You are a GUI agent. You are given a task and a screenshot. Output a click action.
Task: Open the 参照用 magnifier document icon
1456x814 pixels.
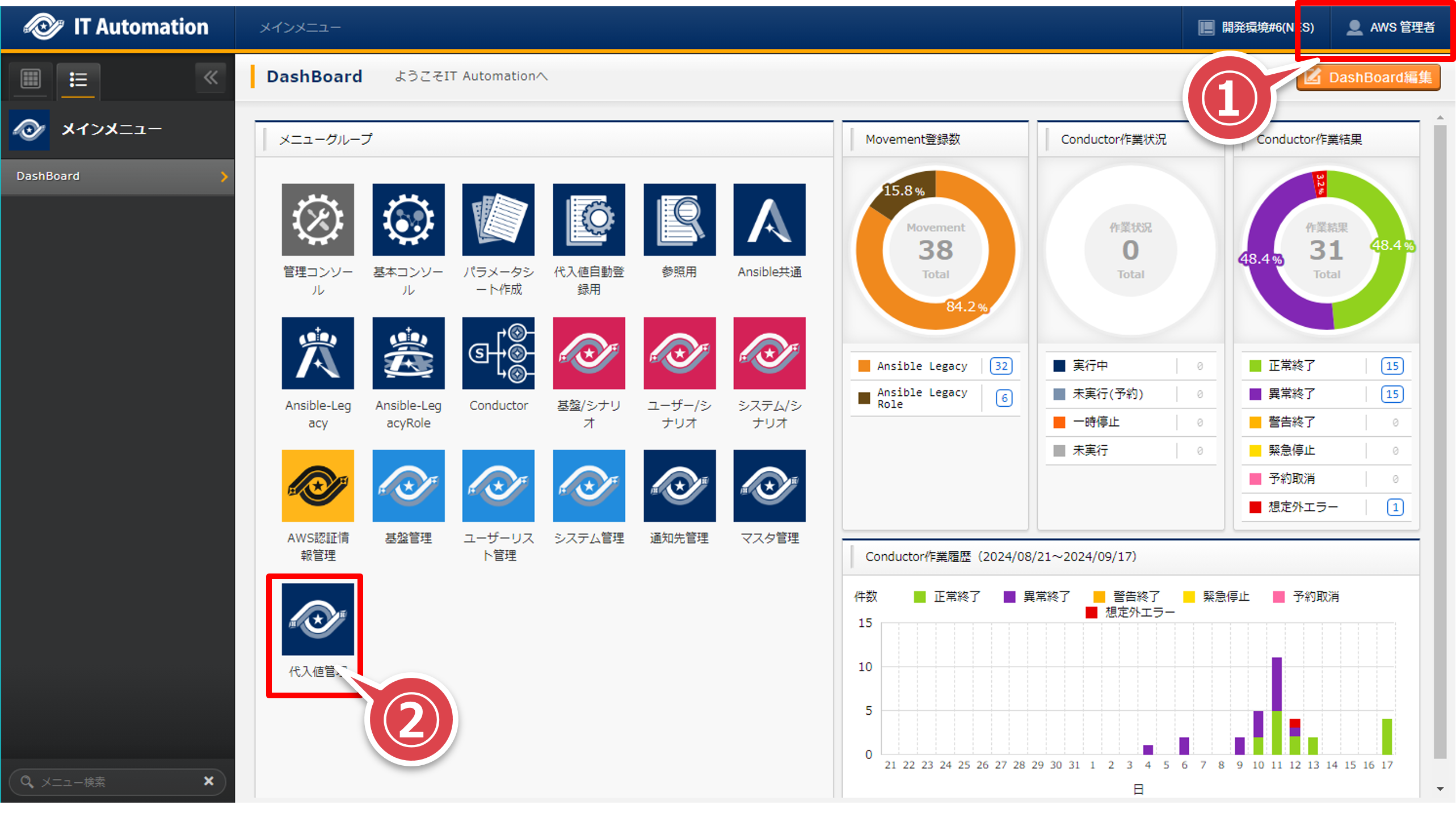(679, 220)
